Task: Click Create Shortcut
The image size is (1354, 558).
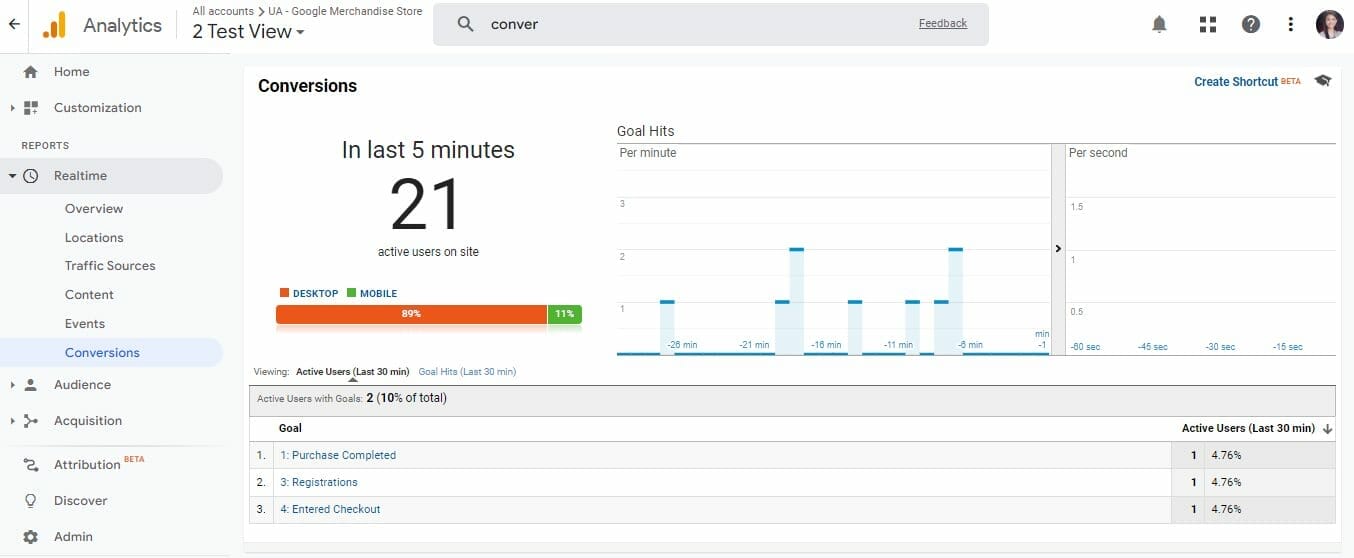Action: (x=1236, y=82)
